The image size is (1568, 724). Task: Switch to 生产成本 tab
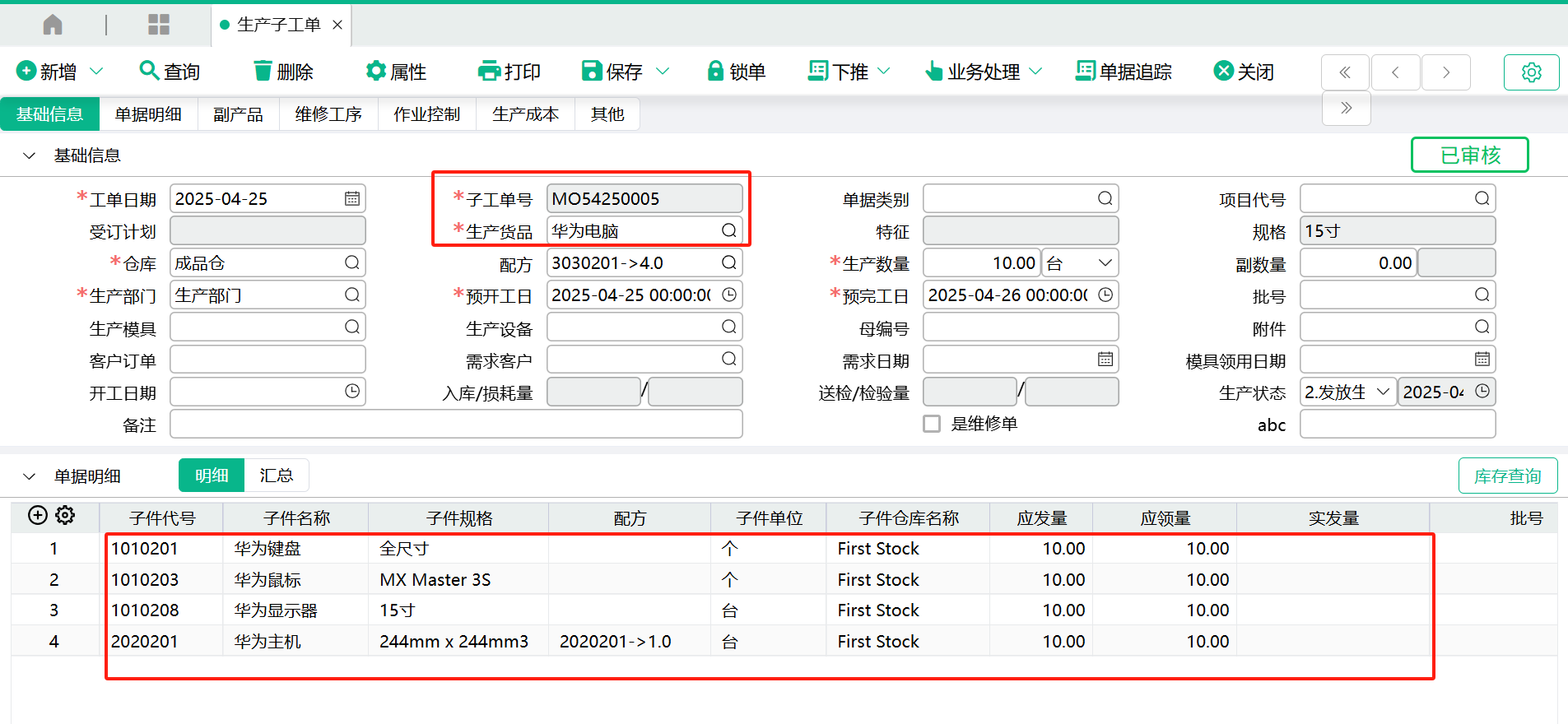[x=525, y=114]
